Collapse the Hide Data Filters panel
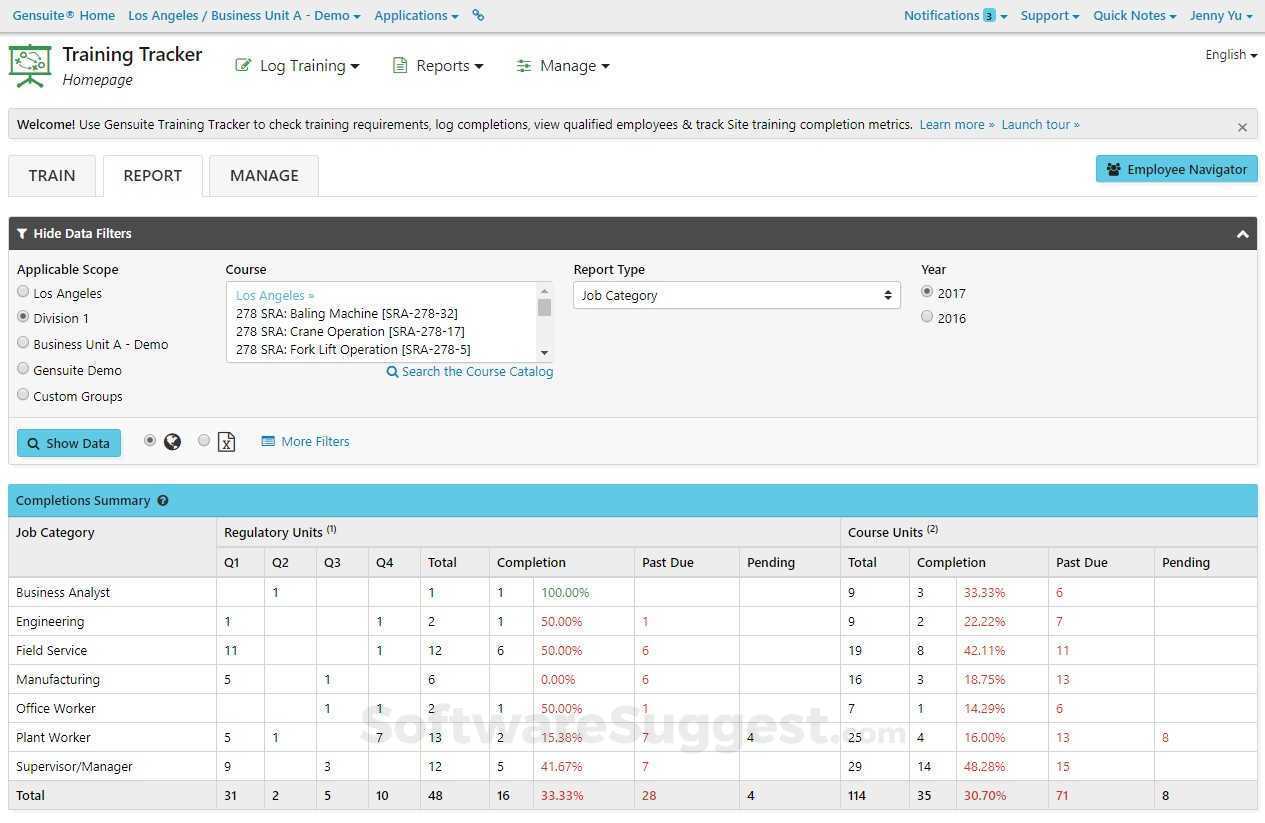The image size is (1265, 823). click(x=1242, y=233)
